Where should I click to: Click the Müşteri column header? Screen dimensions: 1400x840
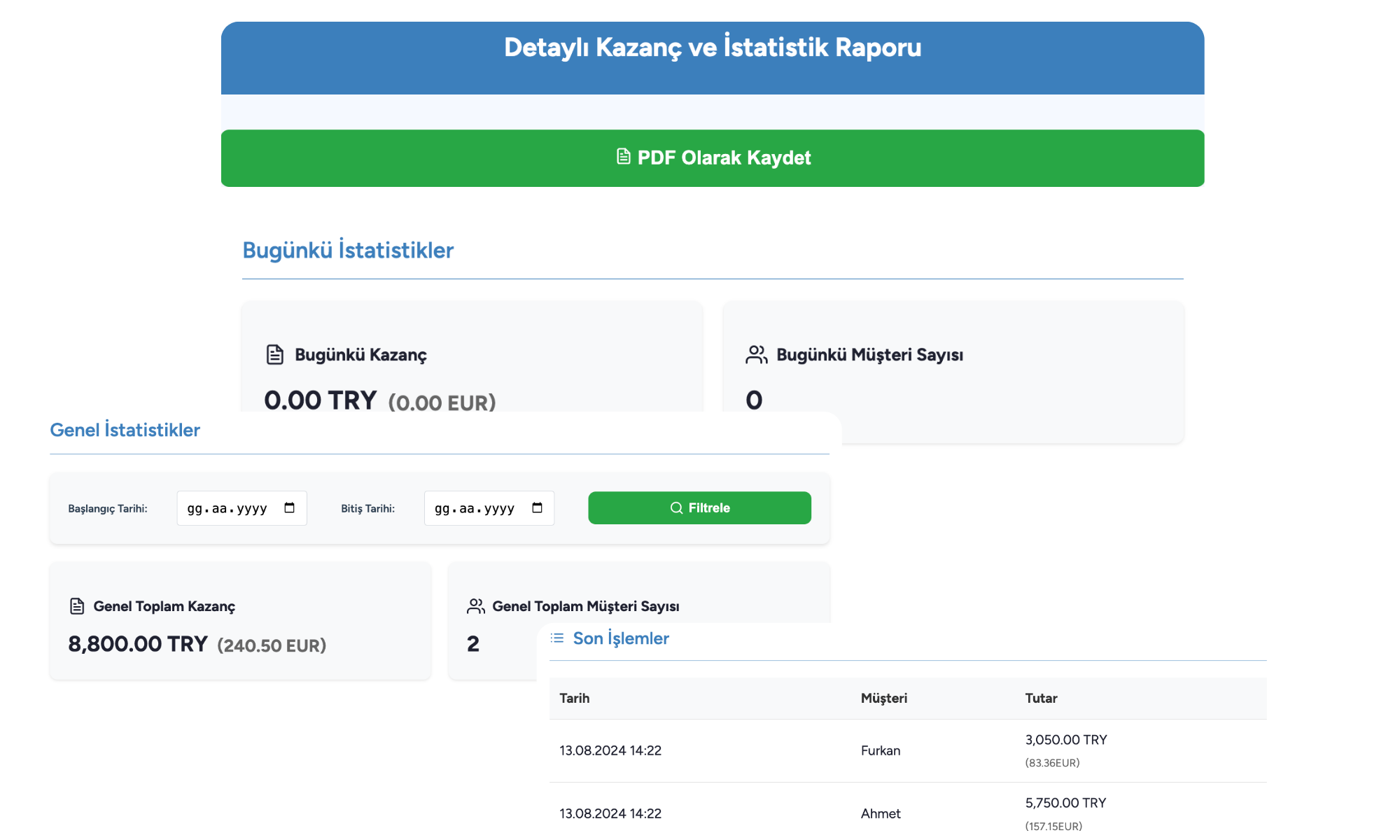point(883,698)
